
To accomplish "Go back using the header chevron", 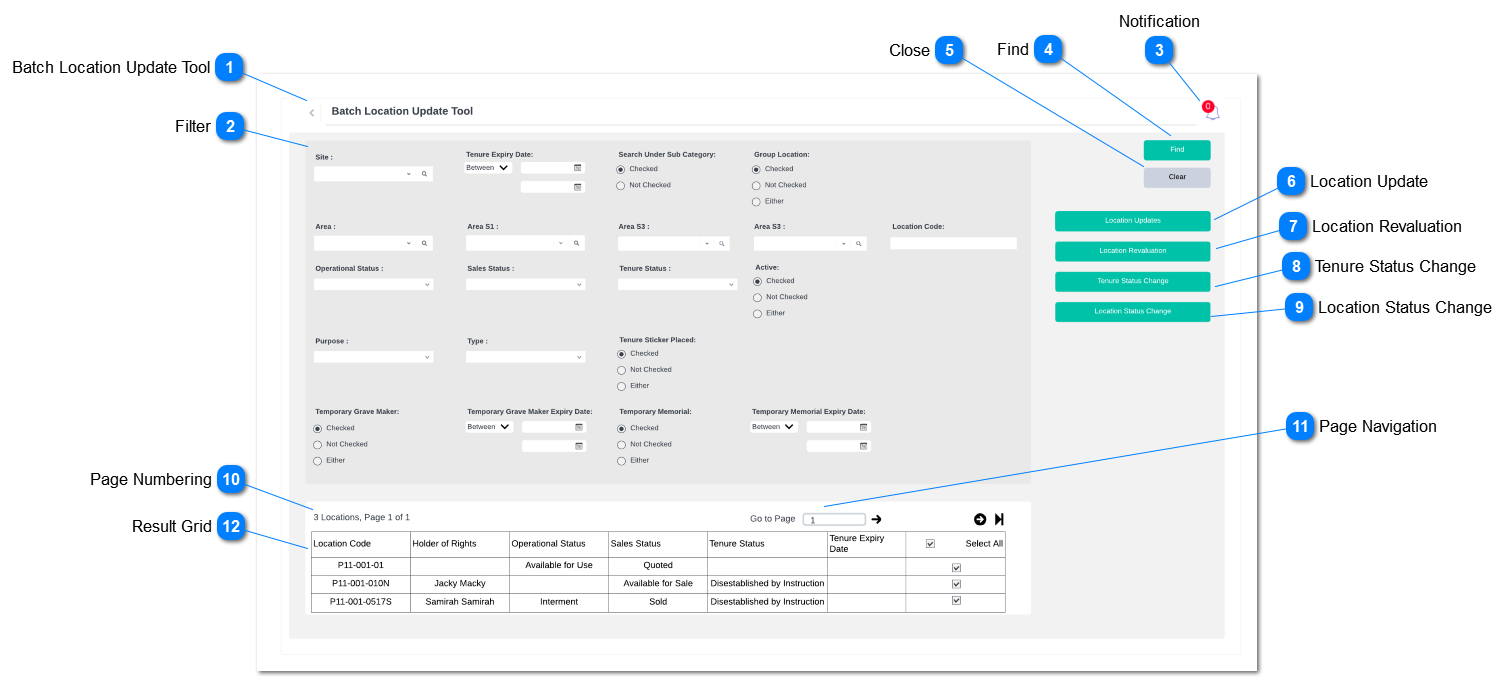I will 312,112.
